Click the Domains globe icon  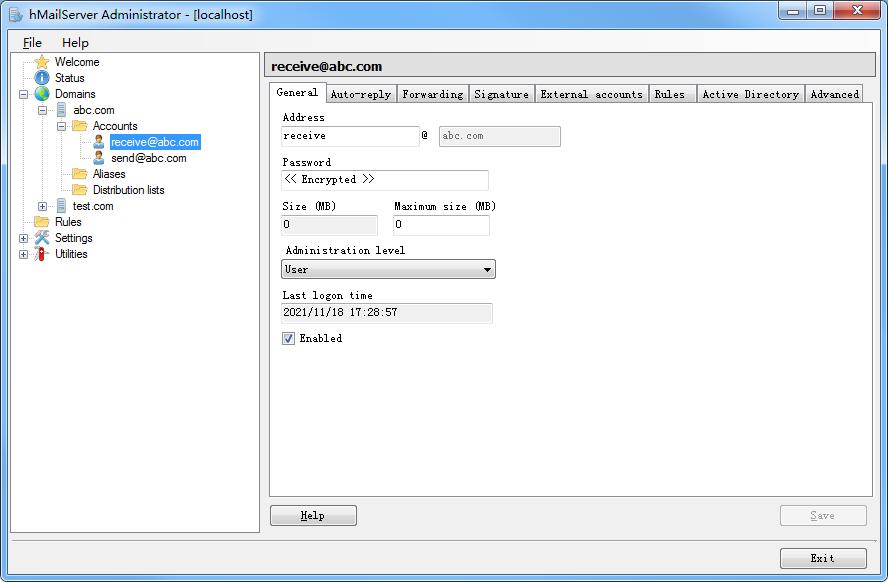tap(42, 93)
